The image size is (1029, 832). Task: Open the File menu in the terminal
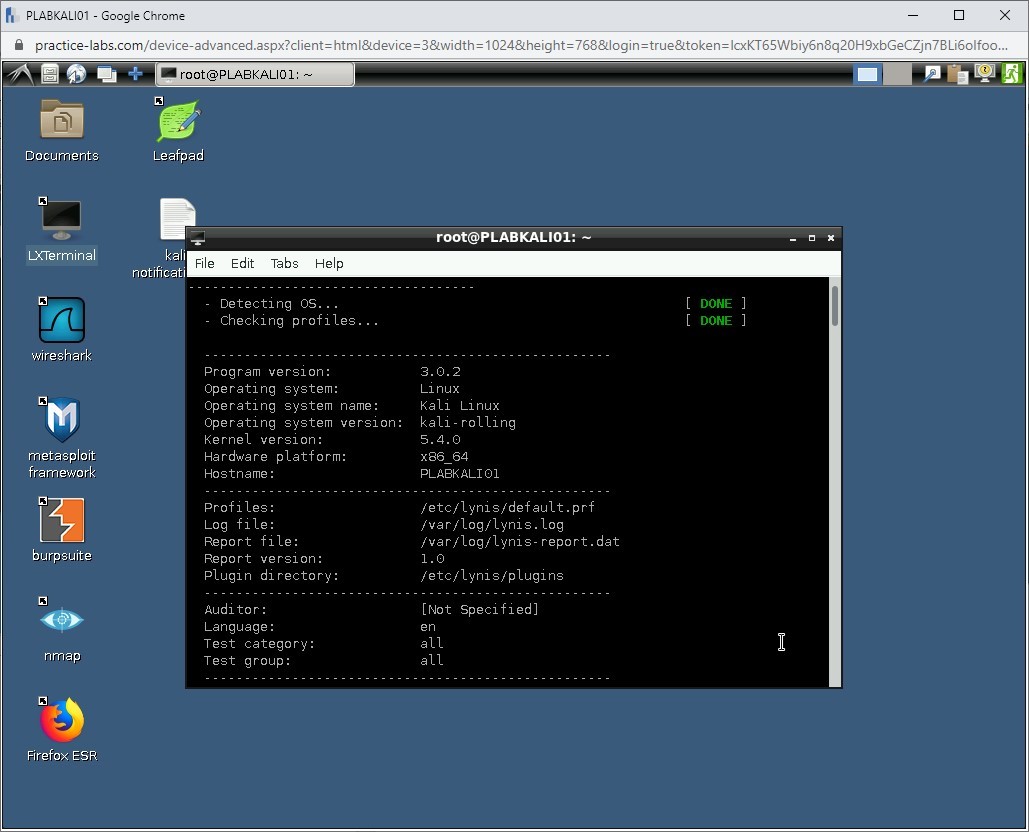204,263
